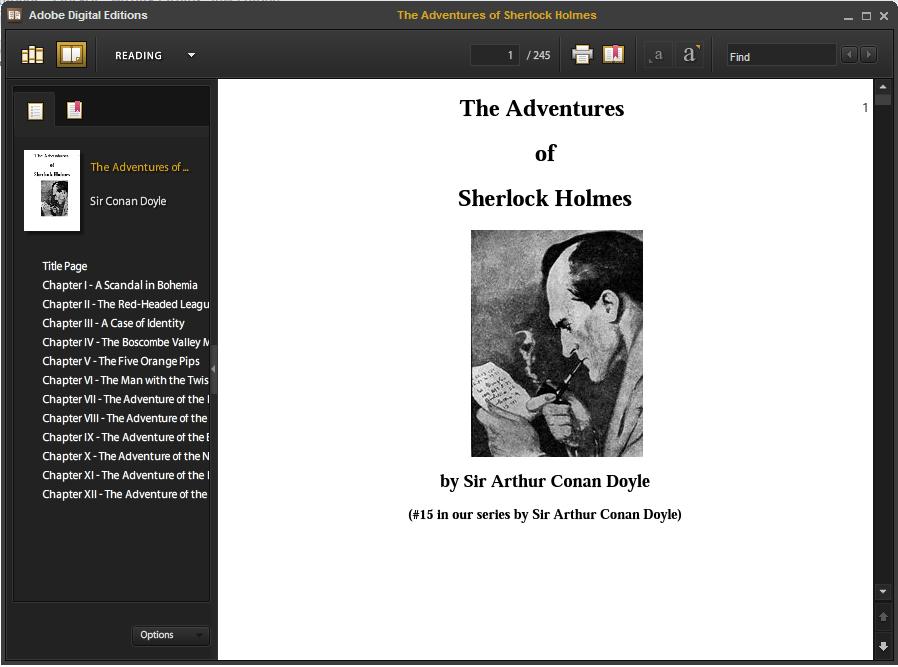Go to next find result arrow
Image resolution: width=898 pixels, height=667 pixels.
coord(868,55)
